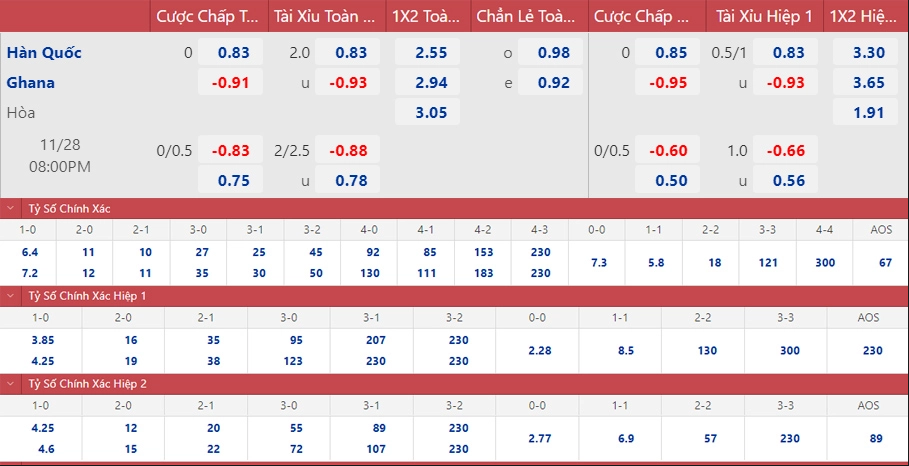
Task: Pick correct score 0-0 odds 7.3
Action: [x=597, y=263]
